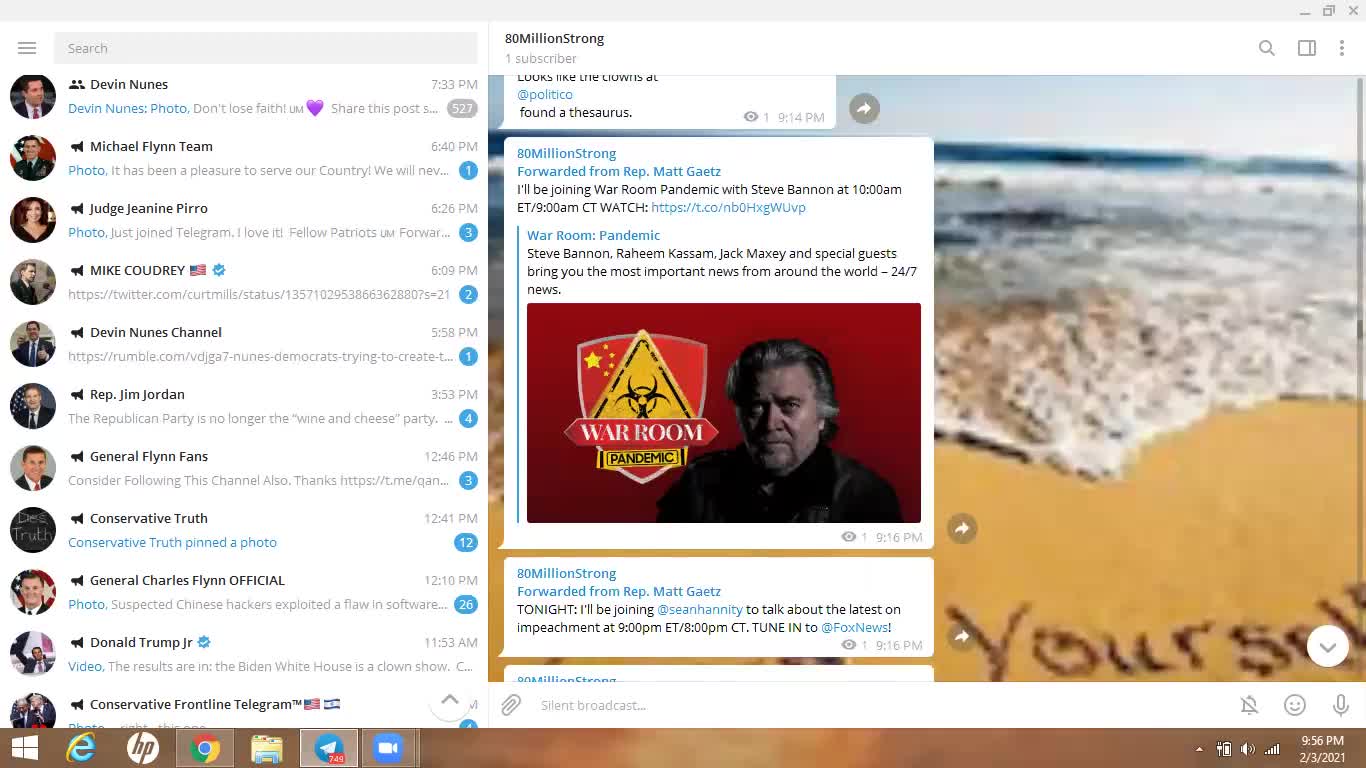This screenshot has width=1366, height=768.
Task: Click the 527 unread badge
Action: tap(462, 108)
